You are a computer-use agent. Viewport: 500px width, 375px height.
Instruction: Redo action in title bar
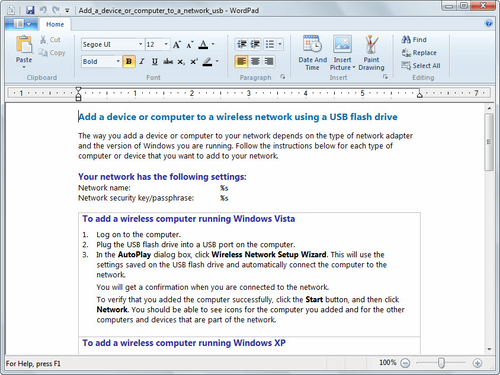pyautogui.click(x=55, y=10)
